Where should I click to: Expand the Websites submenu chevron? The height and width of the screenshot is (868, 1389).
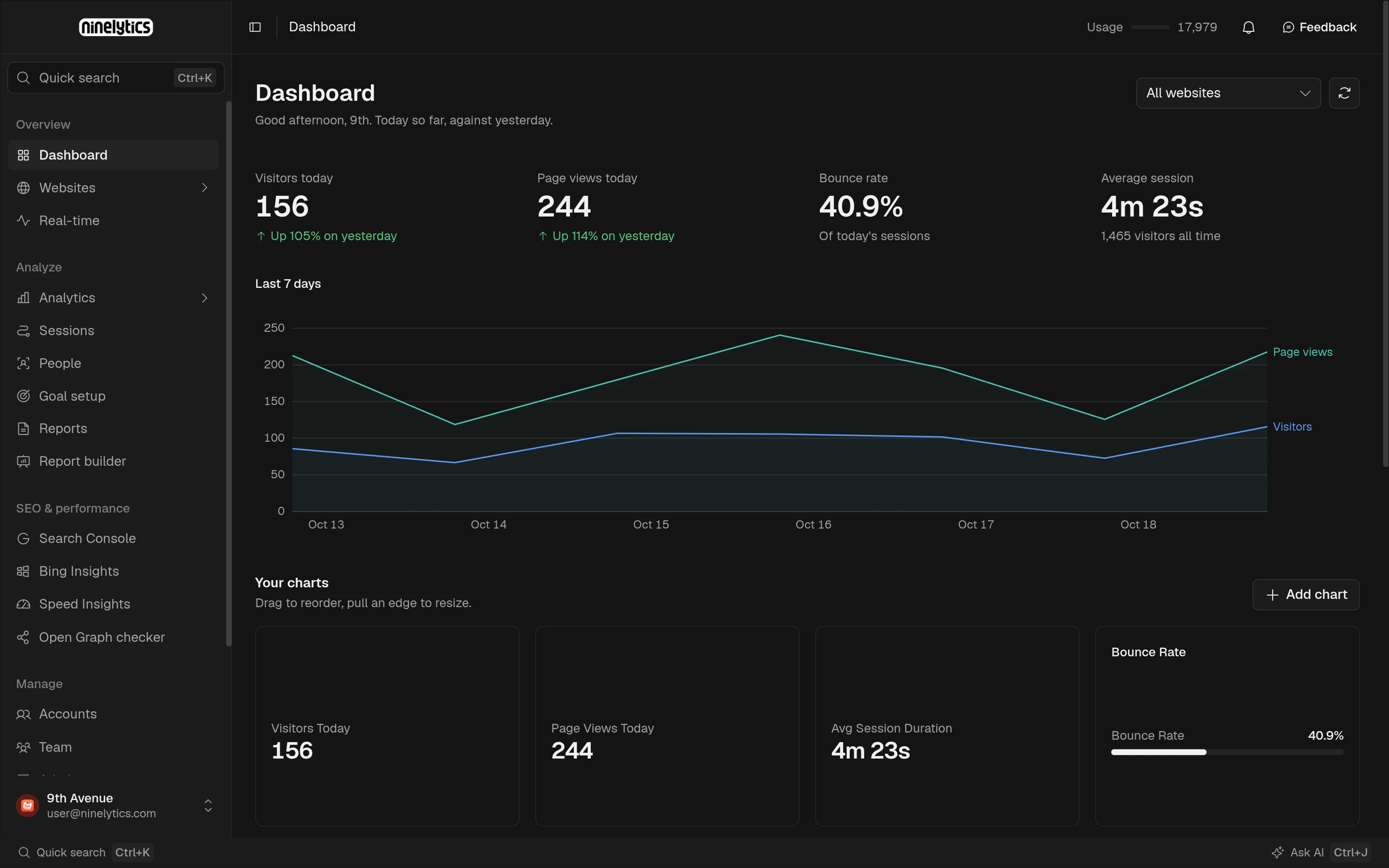coord(204,188)
